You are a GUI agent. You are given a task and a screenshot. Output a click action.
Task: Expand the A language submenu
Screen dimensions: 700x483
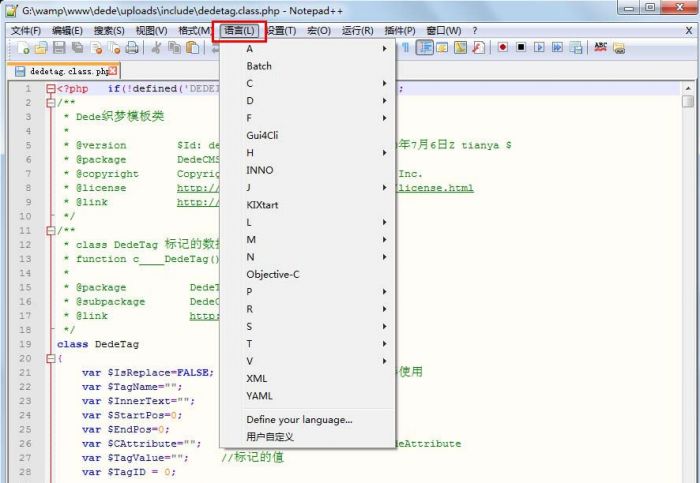[308, 49]
